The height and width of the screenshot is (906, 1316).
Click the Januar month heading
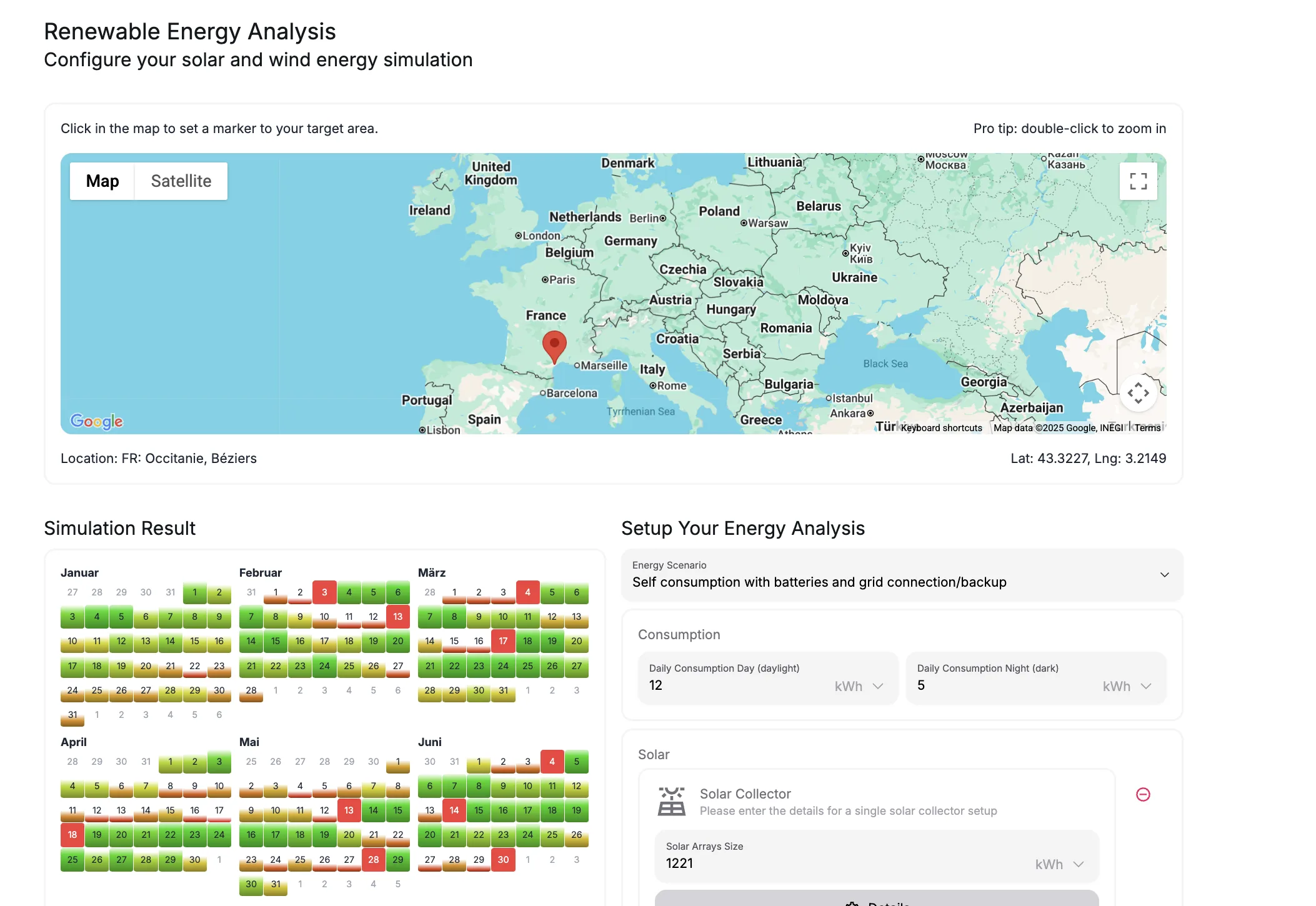79,572
